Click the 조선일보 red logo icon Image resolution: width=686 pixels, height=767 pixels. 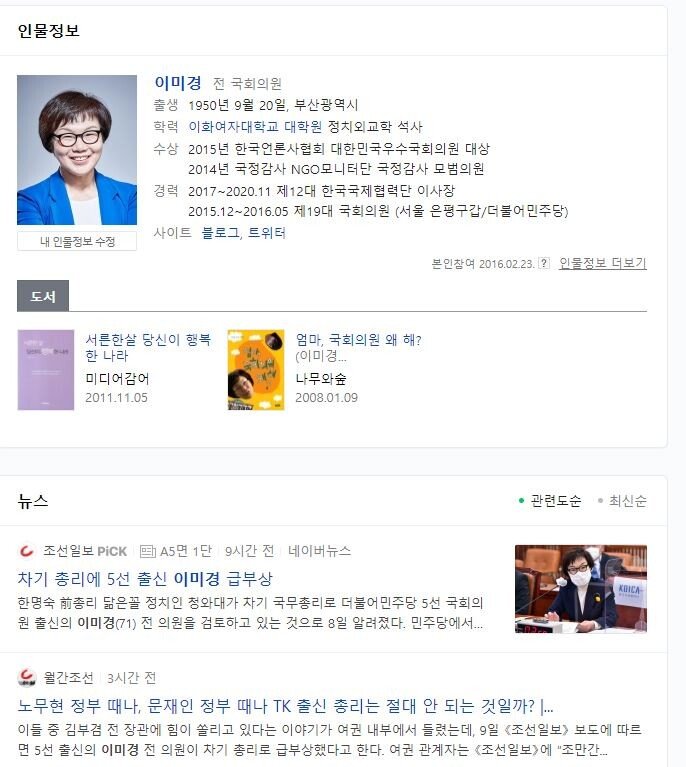coord(26,551)
